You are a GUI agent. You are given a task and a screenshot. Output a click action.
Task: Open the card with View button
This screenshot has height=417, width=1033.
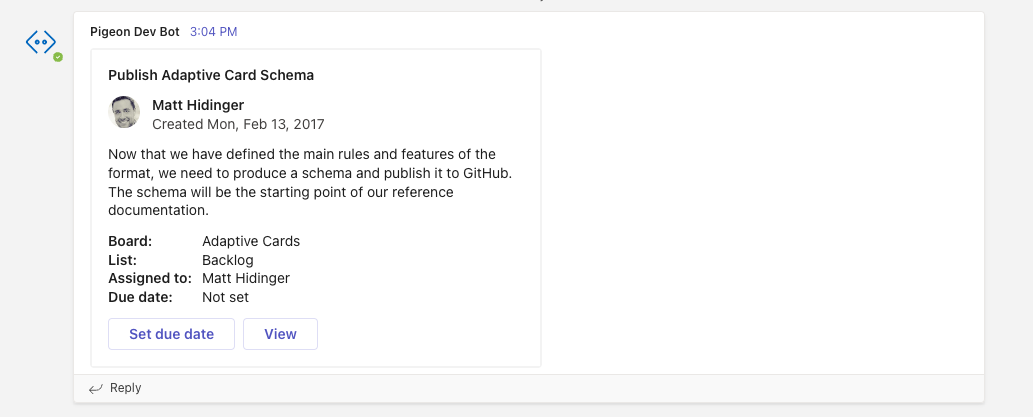point(281,334)
